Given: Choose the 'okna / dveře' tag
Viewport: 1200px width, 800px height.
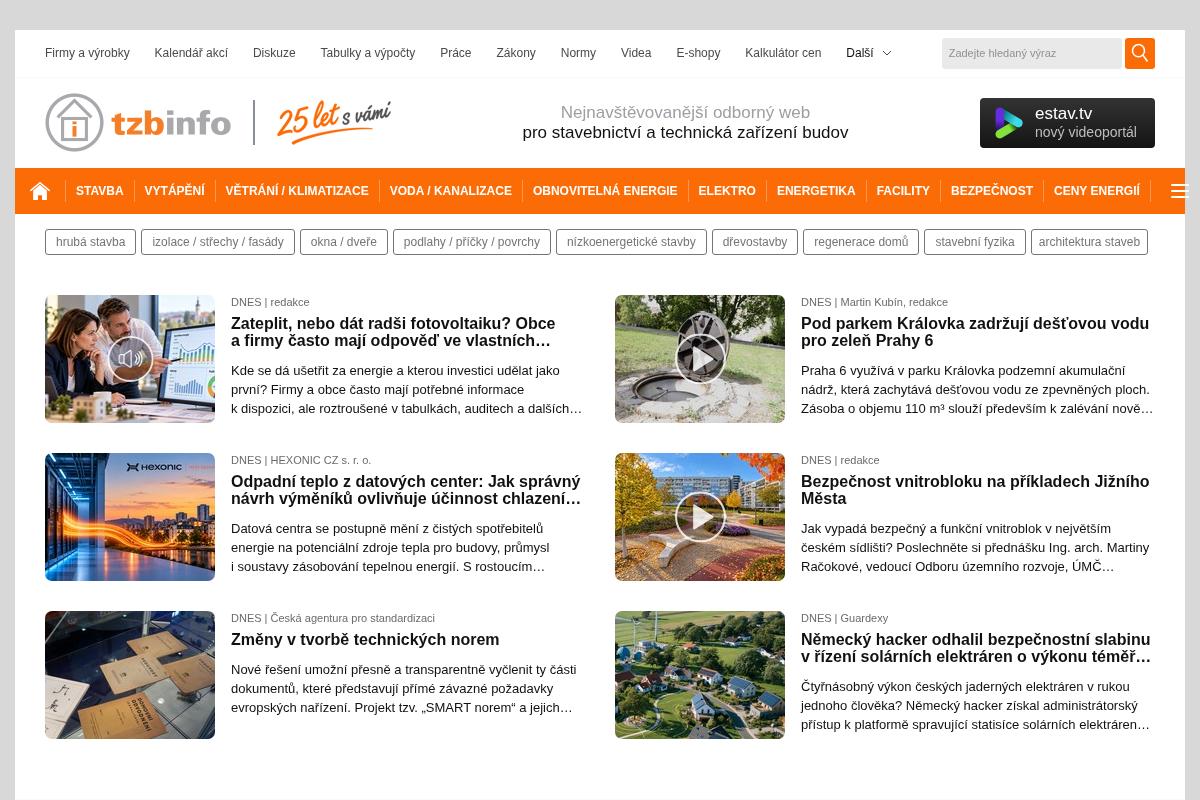Looking at the screenshot, I should coord(344,242).
